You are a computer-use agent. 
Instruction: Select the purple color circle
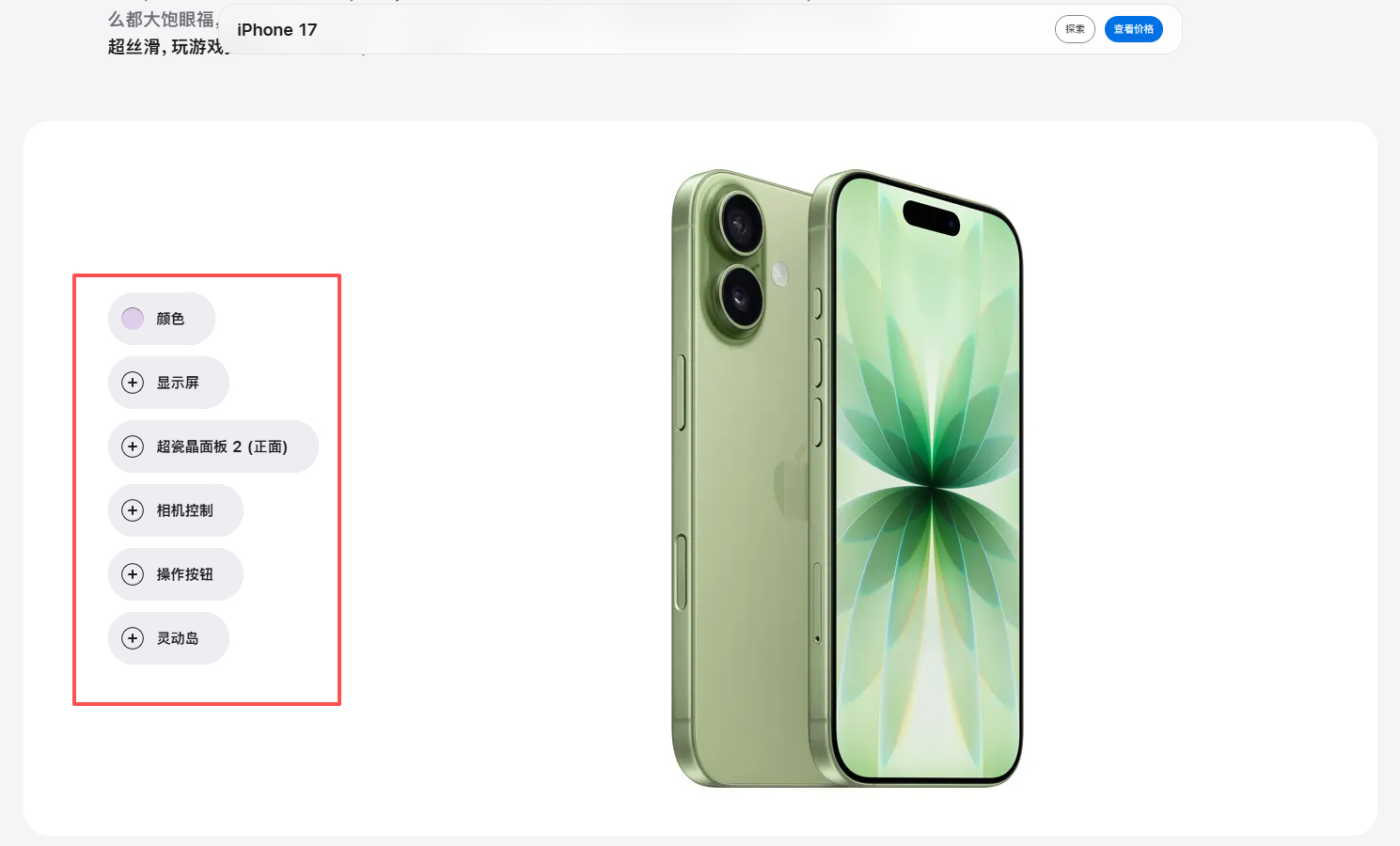point(133,319)
